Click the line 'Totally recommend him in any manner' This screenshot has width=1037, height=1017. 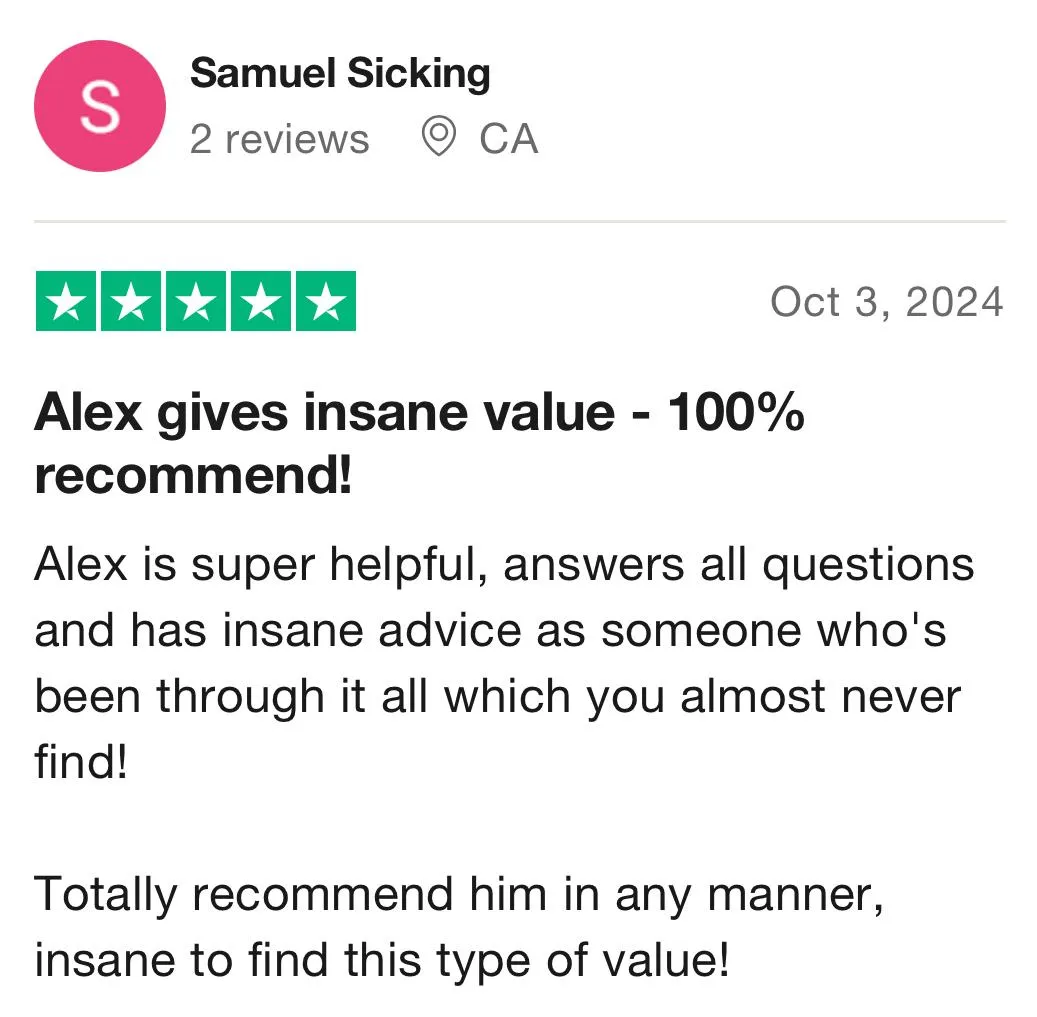pos(459,897)
